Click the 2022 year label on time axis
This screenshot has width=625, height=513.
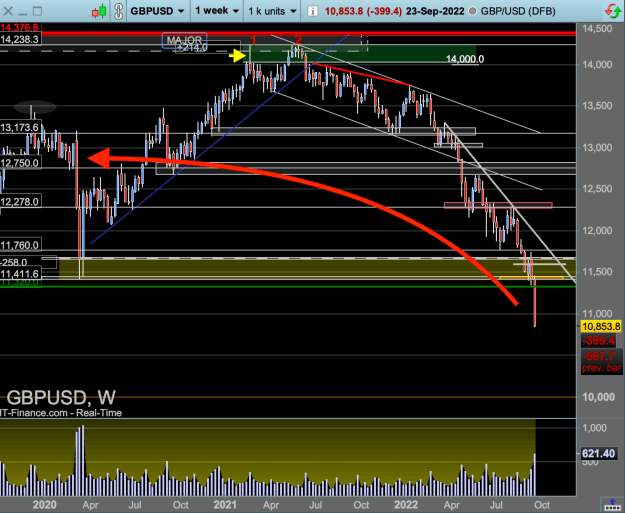point(405,505)
